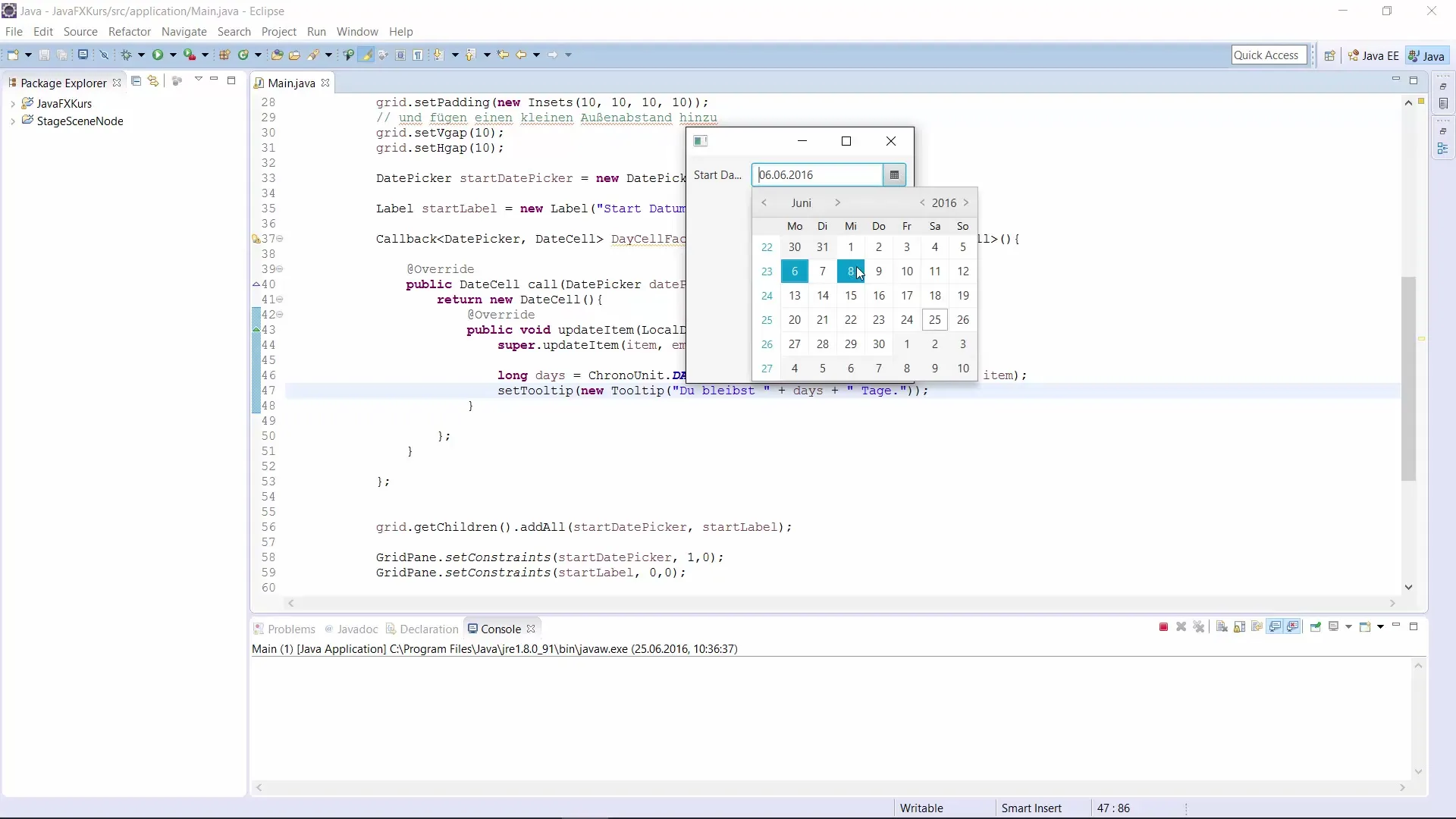This screenshot has width=1456, height=819.
Task: Click the New Java Package icon
Action: coord(224,55)
